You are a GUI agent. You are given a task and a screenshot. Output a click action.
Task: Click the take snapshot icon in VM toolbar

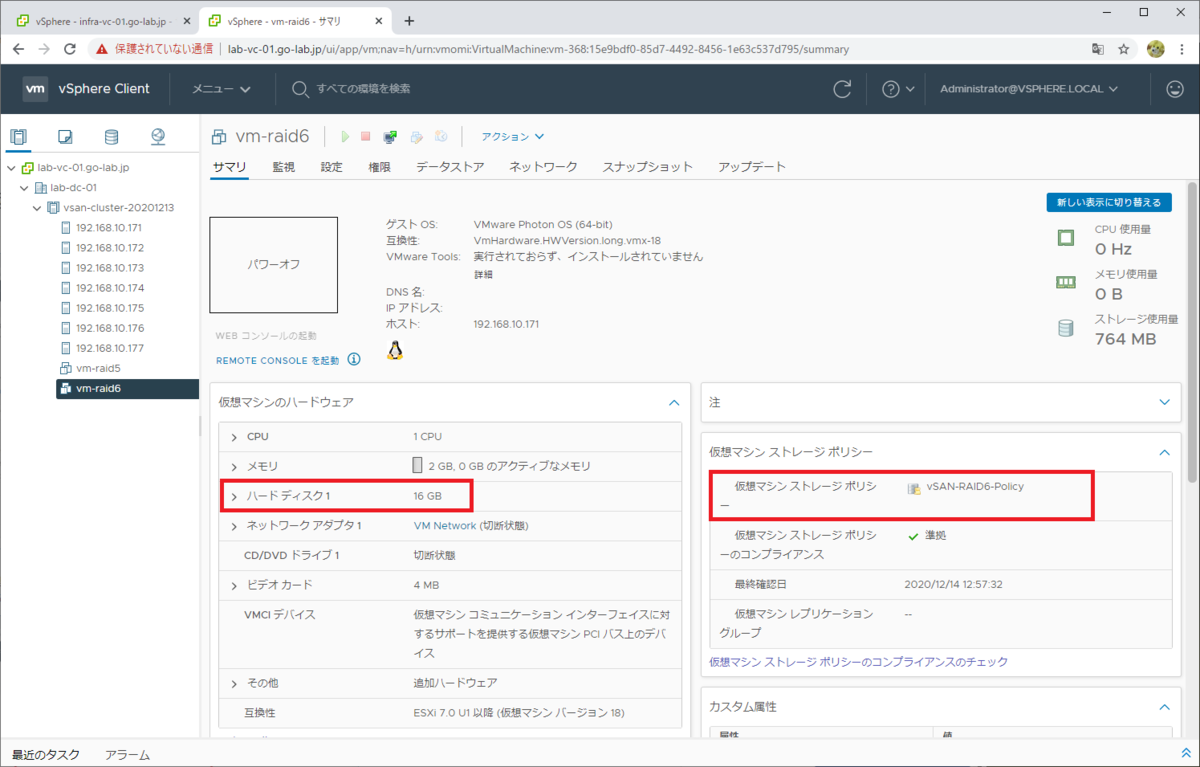441,136
